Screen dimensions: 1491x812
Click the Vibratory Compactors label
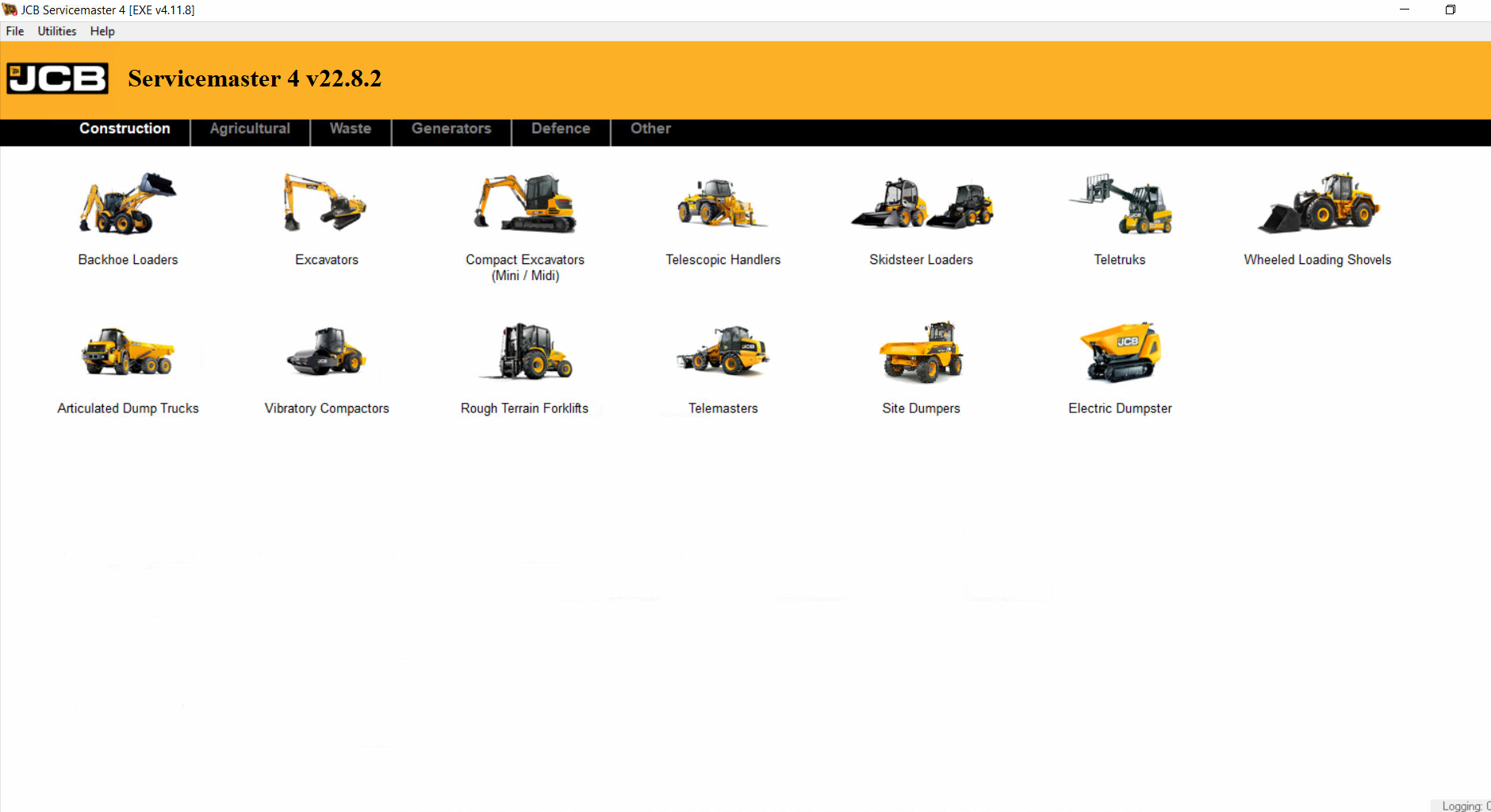[x=327, y=408]
